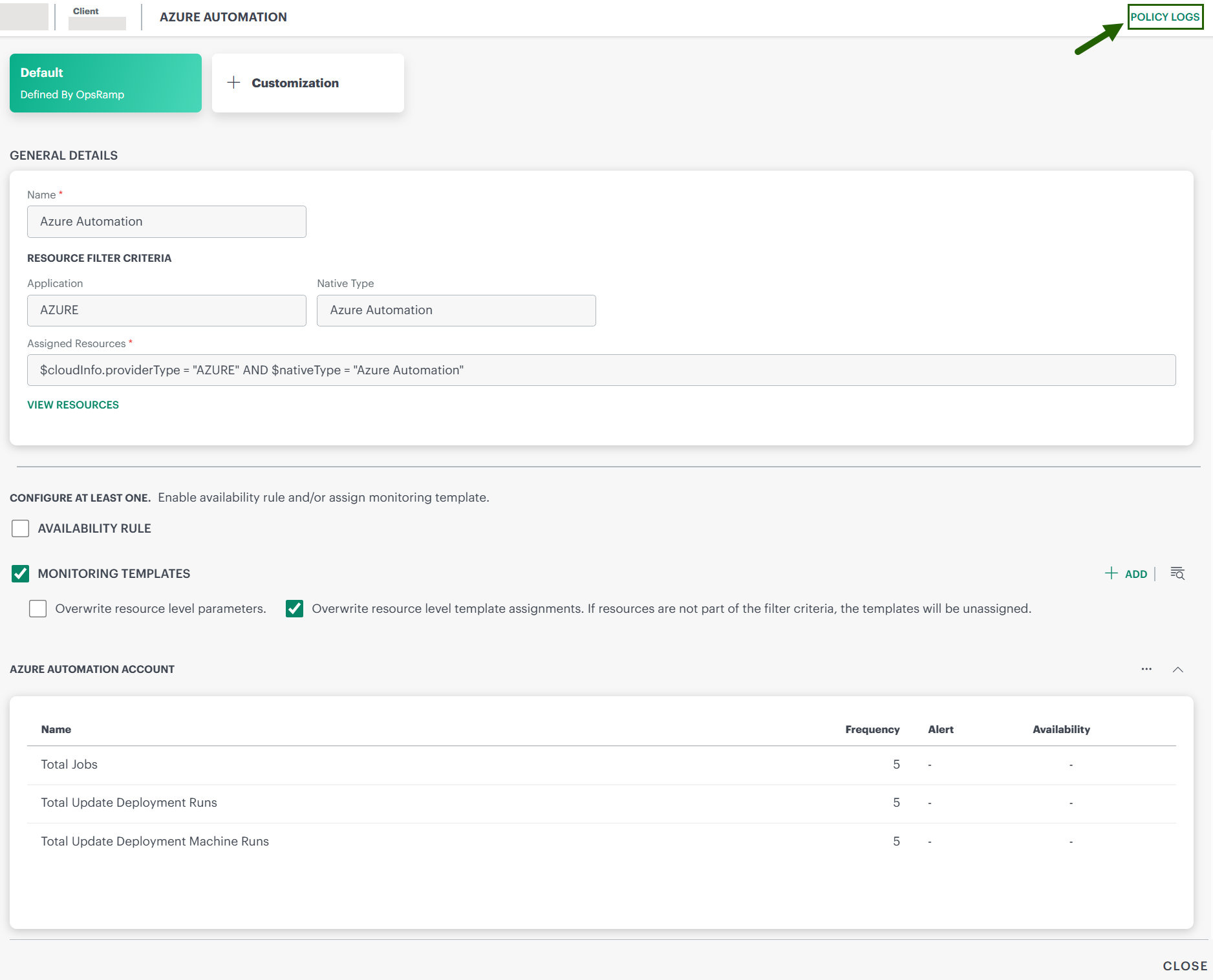Click the plus icon on the Customization card
Image resolution: width=1213 pixels, height=980 pixels.
click(x=234, y=83)
